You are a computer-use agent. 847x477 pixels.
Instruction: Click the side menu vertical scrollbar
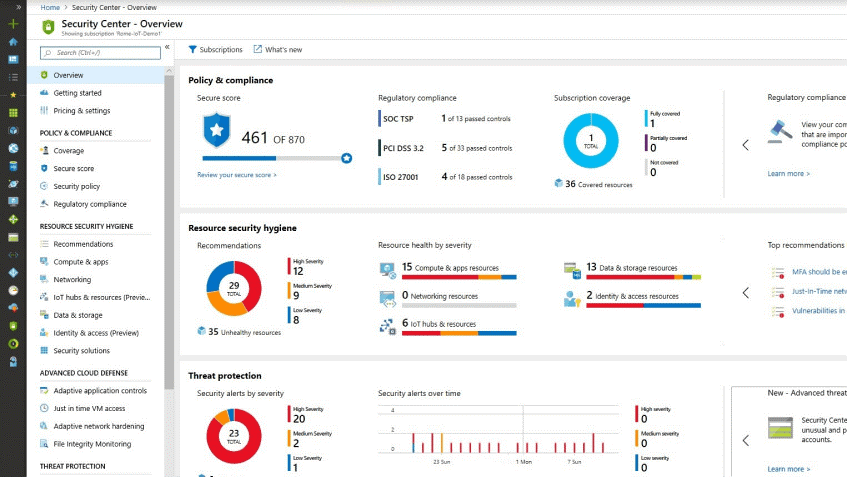(169, 232)
